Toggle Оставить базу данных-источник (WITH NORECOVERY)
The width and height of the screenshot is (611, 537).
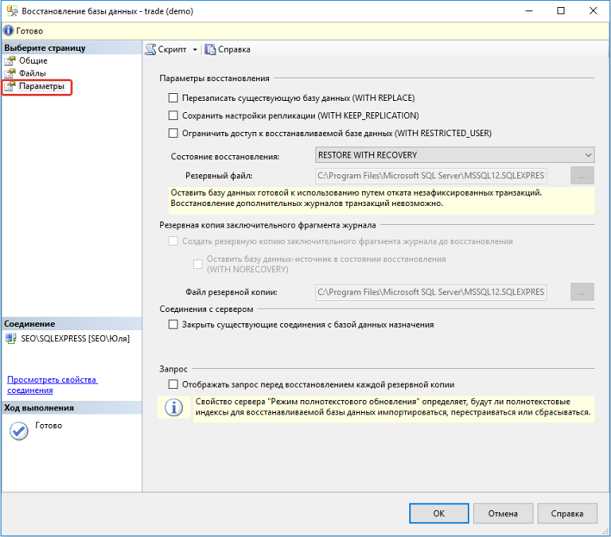(x=198, y=264)
